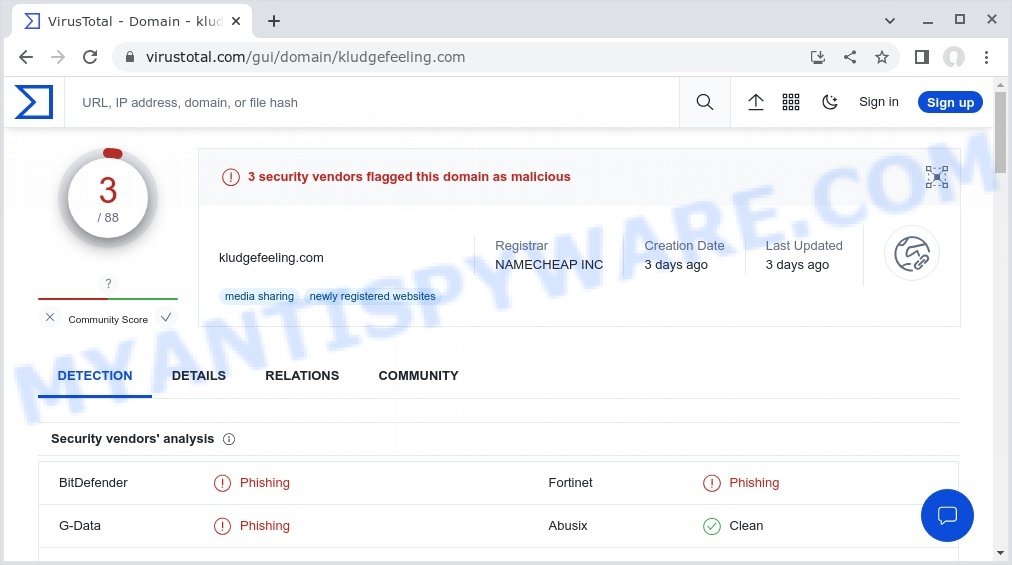The image size is (1012, 565).
Task: Click the BitDefender vendor name
Action: point(93,483)
